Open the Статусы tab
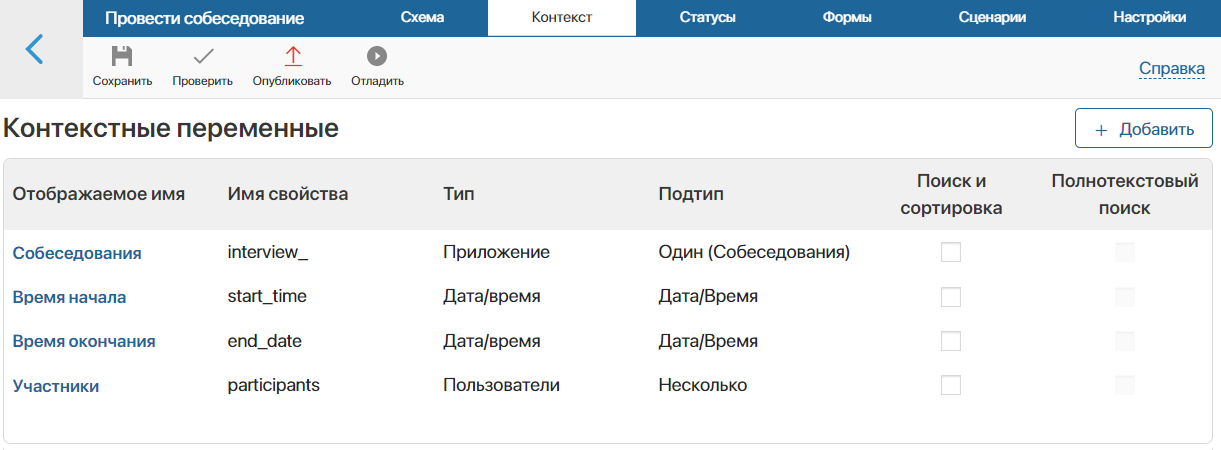This screenshot has width=1221, height=450. coord(707,18)
